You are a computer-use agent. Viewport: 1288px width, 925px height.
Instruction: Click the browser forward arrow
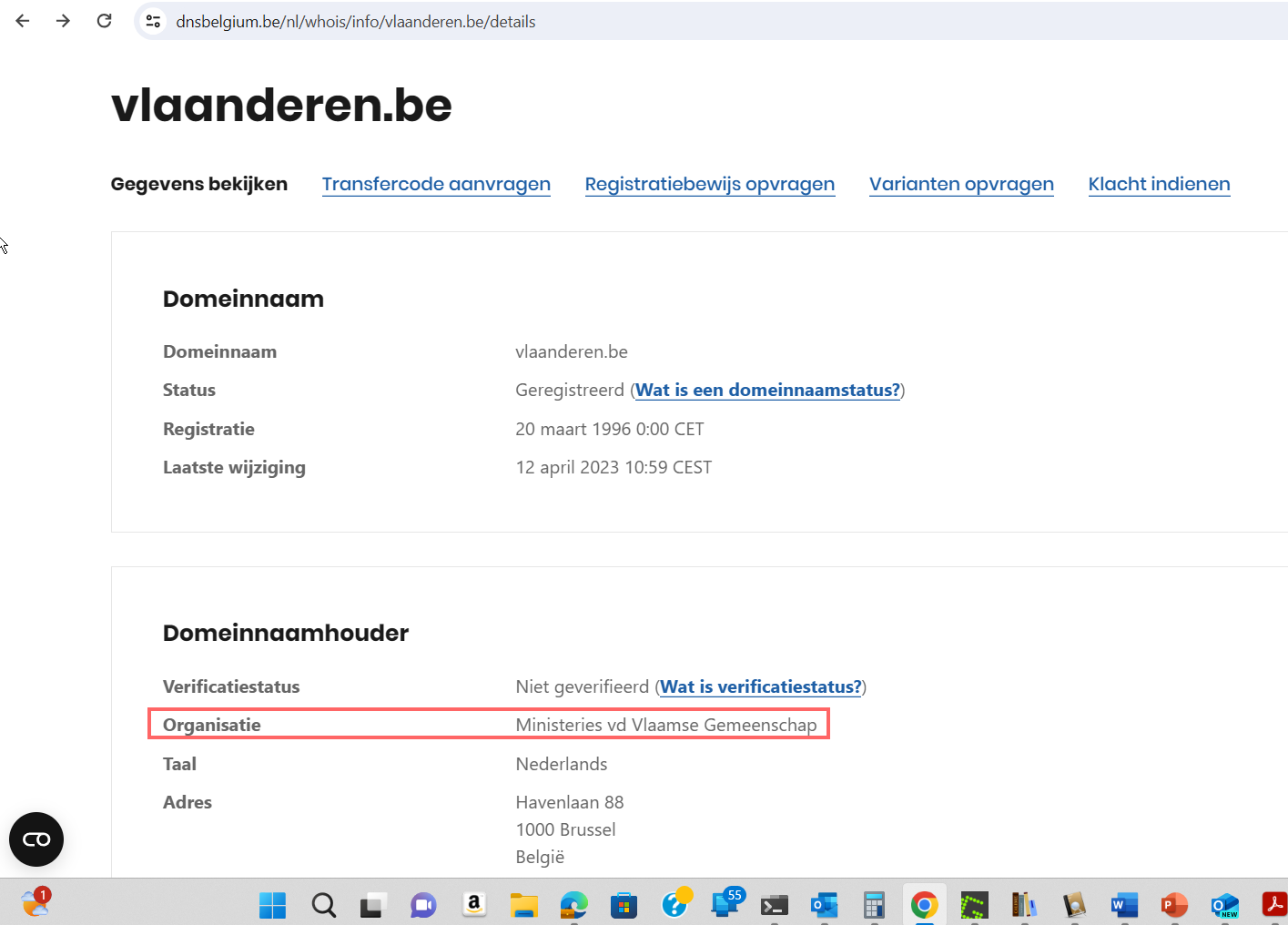[63, 21]
